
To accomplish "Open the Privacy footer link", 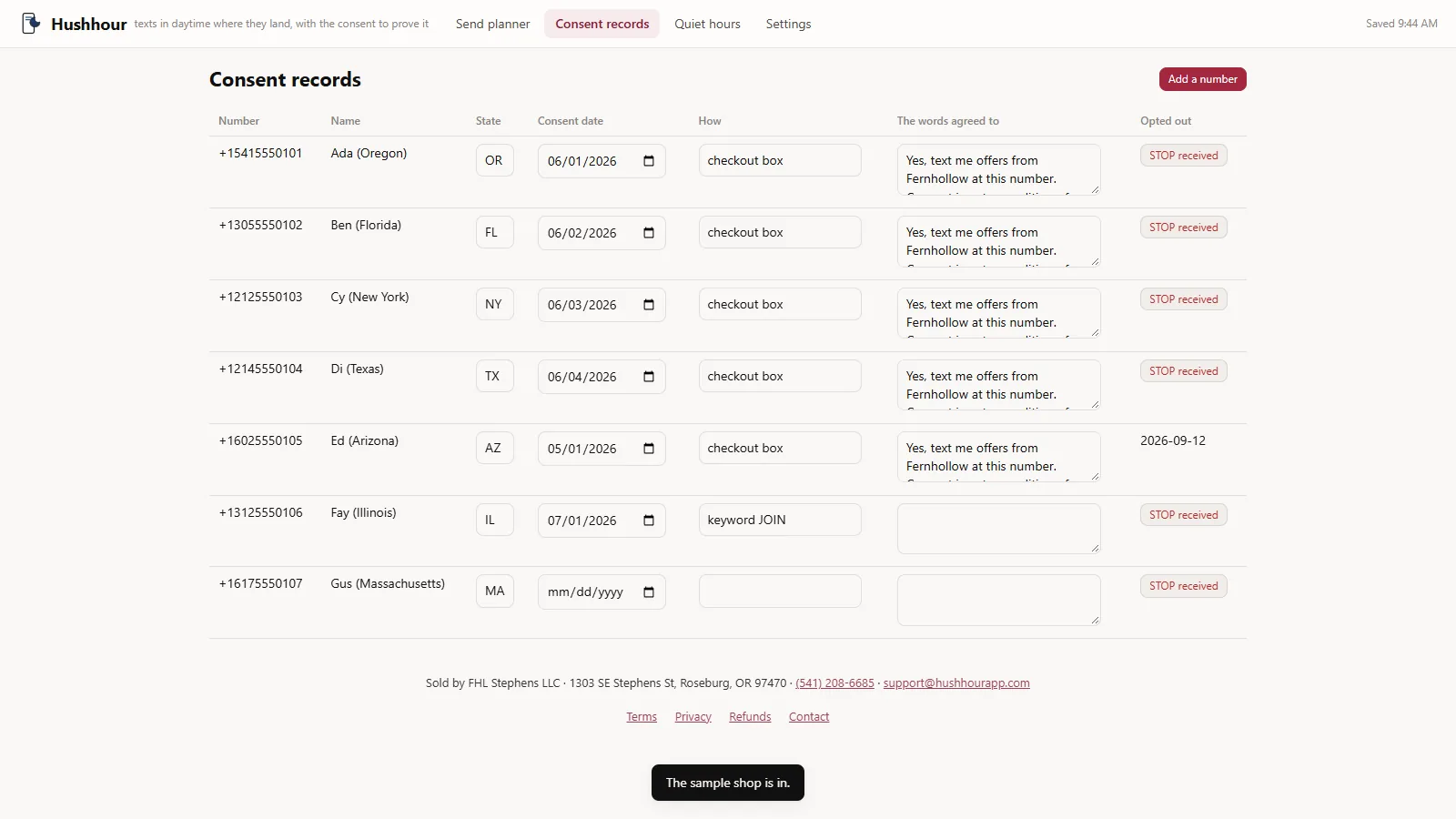I will tap(693, 717).
